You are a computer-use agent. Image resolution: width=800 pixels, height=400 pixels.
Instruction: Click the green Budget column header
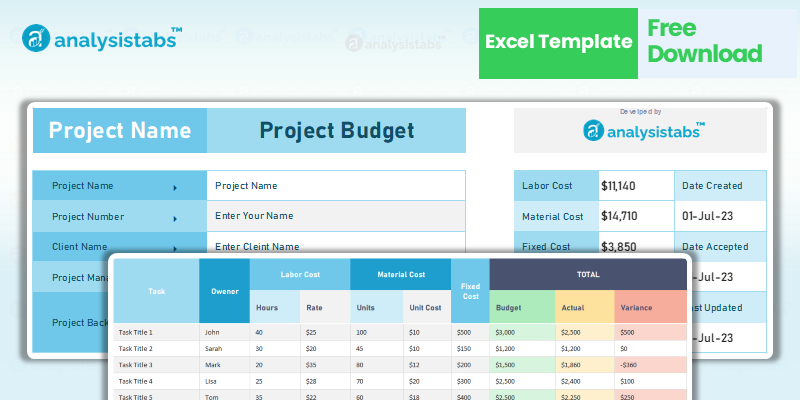522,307
